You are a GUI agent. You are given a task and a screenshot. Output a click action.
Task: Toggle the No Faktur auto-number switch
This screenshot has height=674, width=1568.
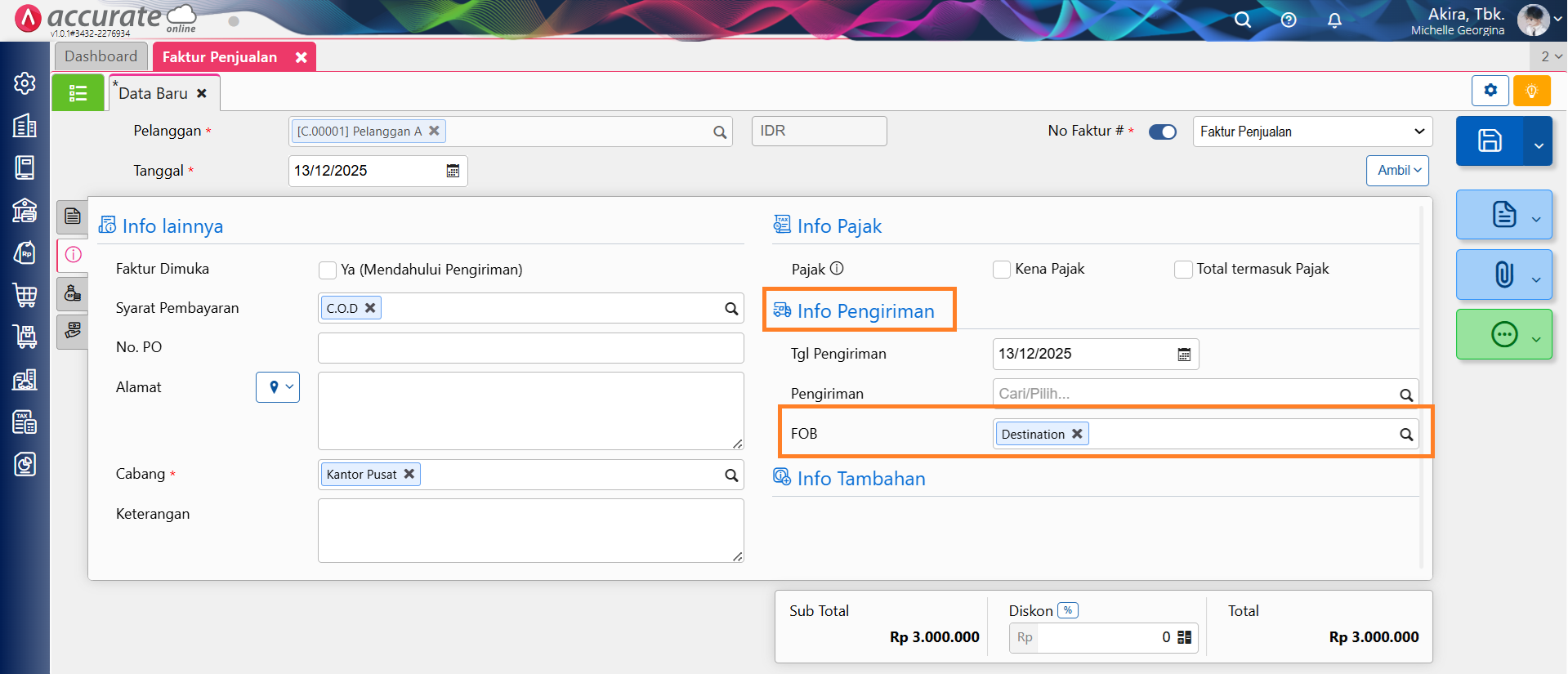click(x=1162, y=132)
